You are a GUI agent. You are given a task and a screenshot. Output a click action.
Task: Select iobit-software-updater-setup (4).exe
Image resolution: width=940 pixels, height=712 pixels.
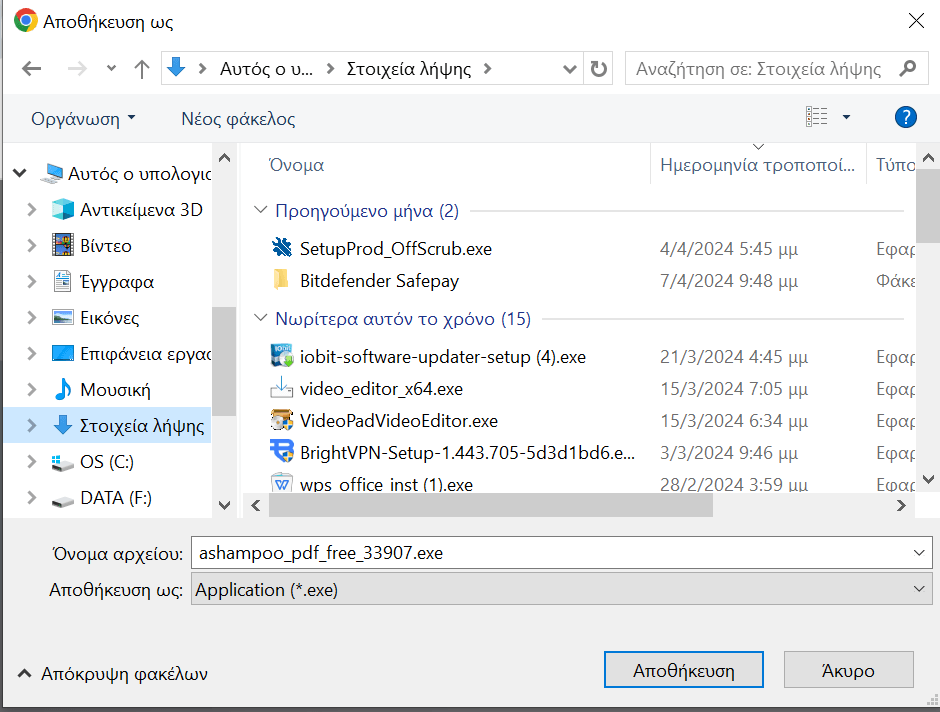(x=443, y=357)
